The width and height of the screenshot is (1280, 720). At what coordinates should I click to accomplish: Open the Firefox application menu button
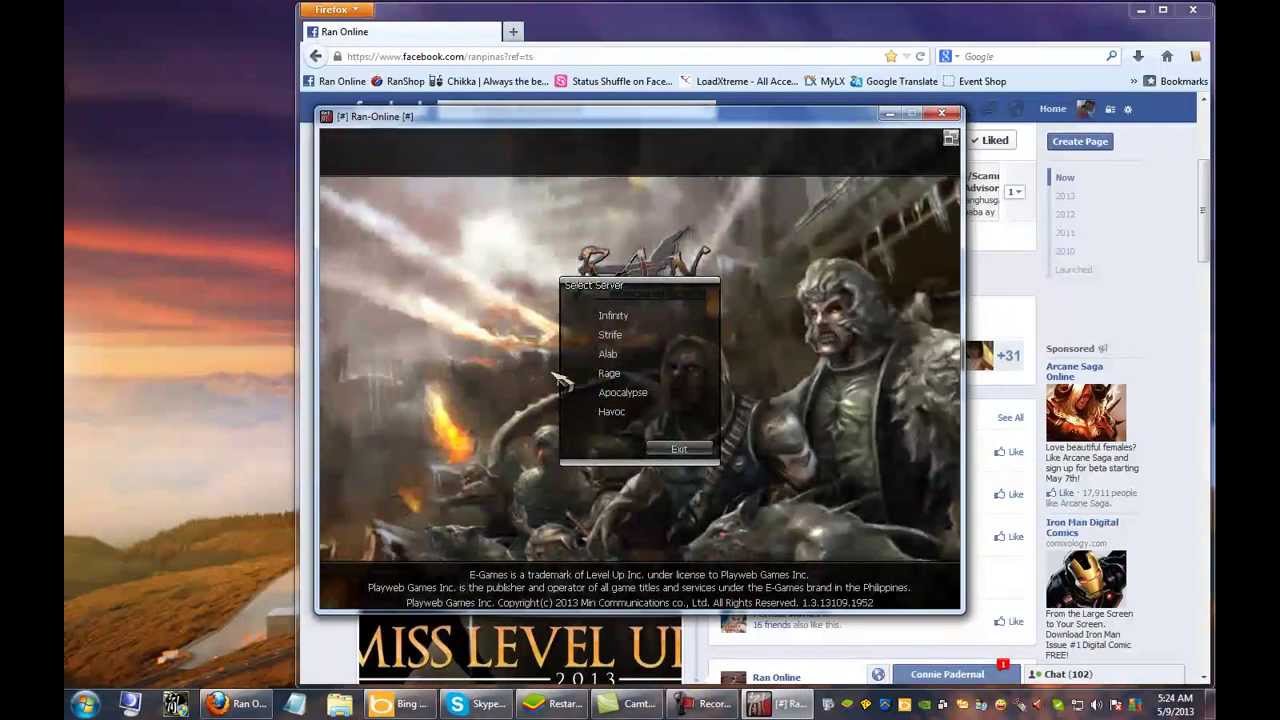[335, 10]
